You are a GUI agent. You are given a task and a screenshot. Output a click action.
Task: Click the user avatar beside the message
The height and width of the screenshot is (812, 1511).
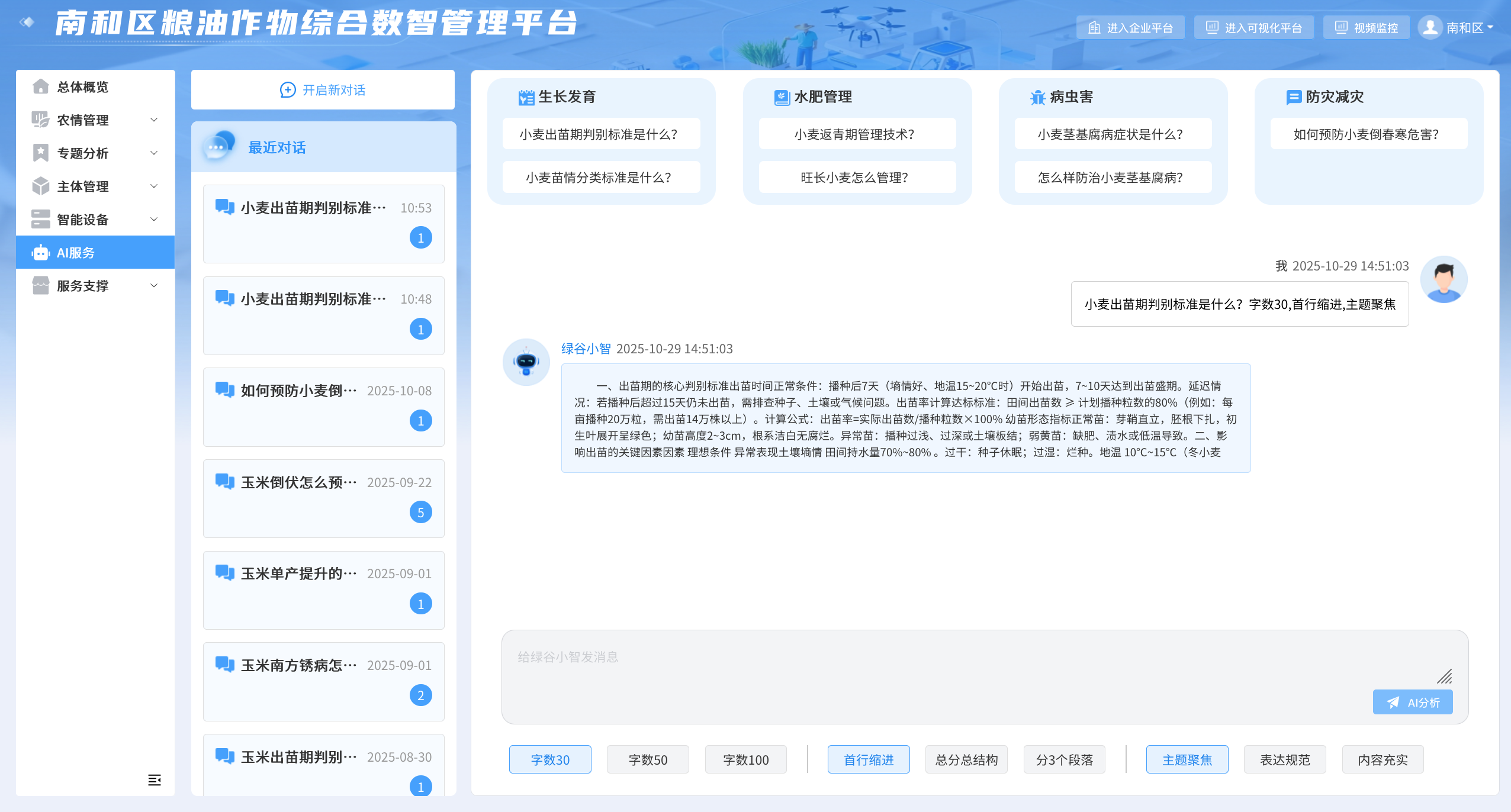(1444, 279)
